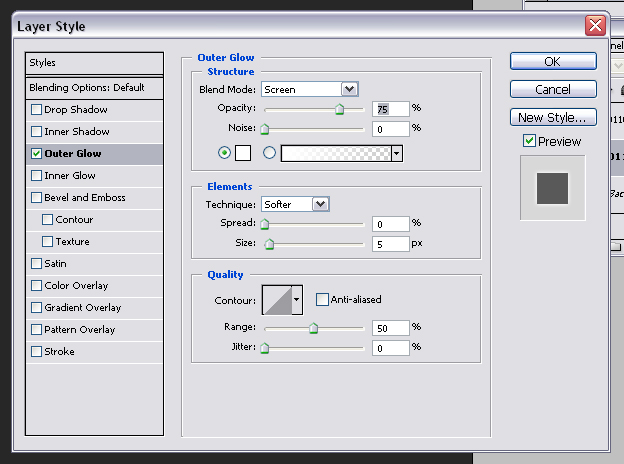Click the Cancel button
The width and height of the screenshot is (624, 464).
(x=553, y=89)
